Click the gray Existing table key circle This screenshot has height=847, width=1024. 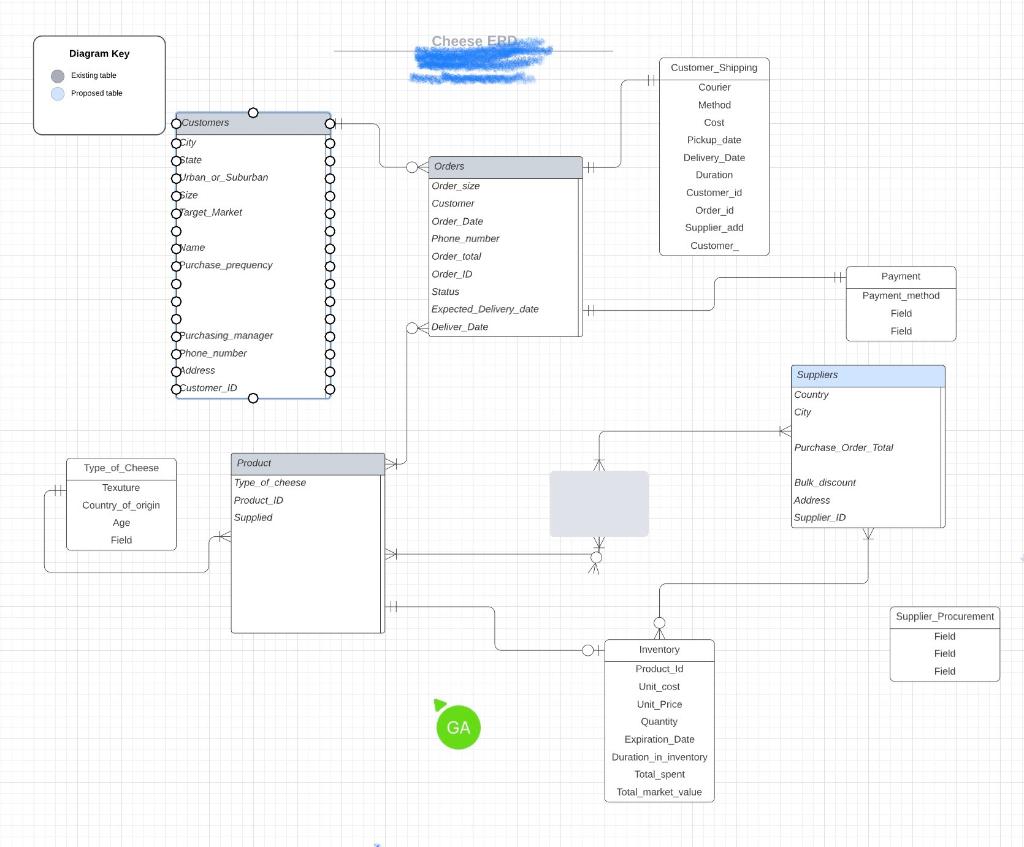click(57, 75)
